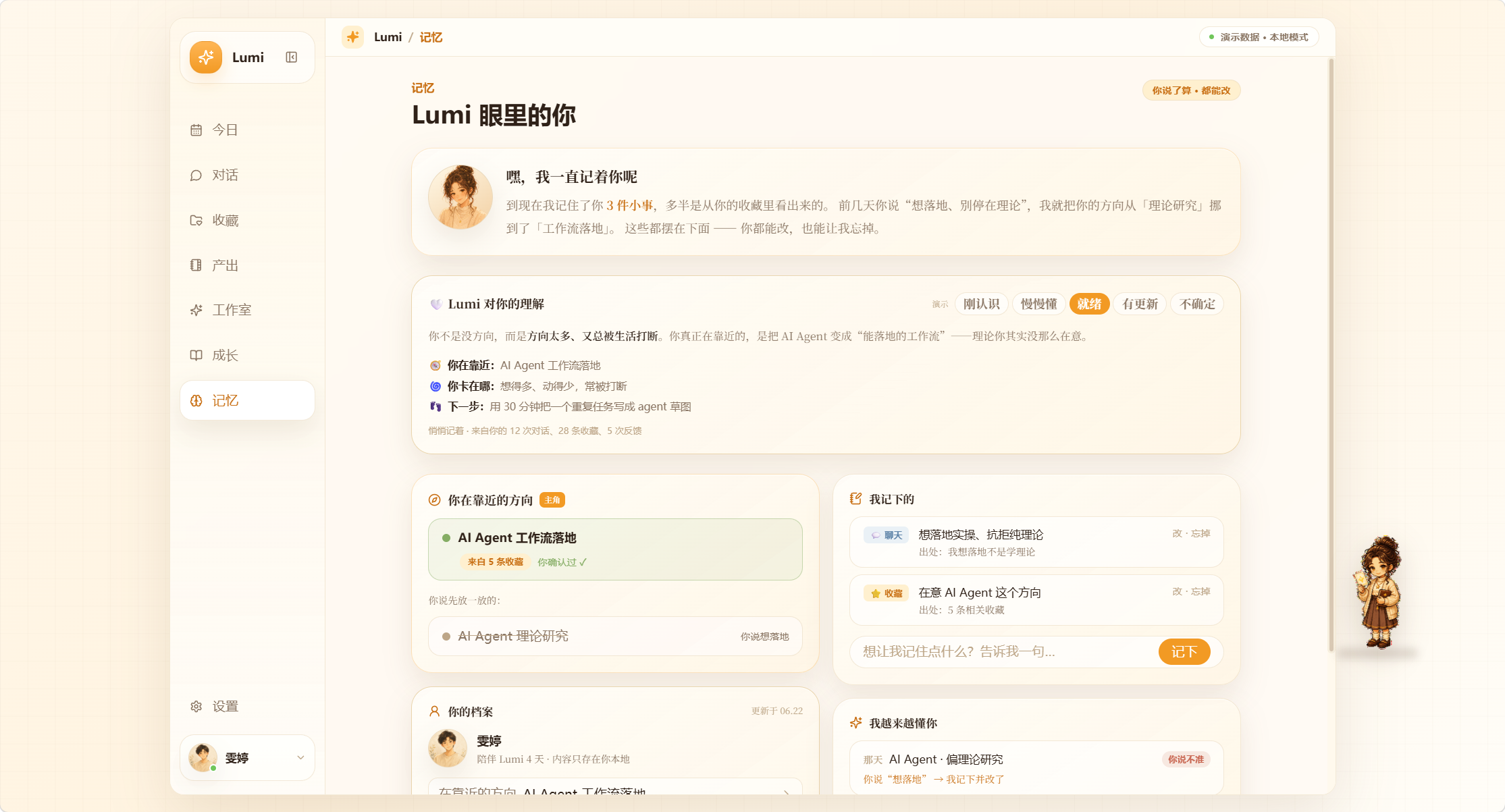1505x812 pixels.
Task: Select the 记忆 sidebar item
Action: (x=247, y=401)
